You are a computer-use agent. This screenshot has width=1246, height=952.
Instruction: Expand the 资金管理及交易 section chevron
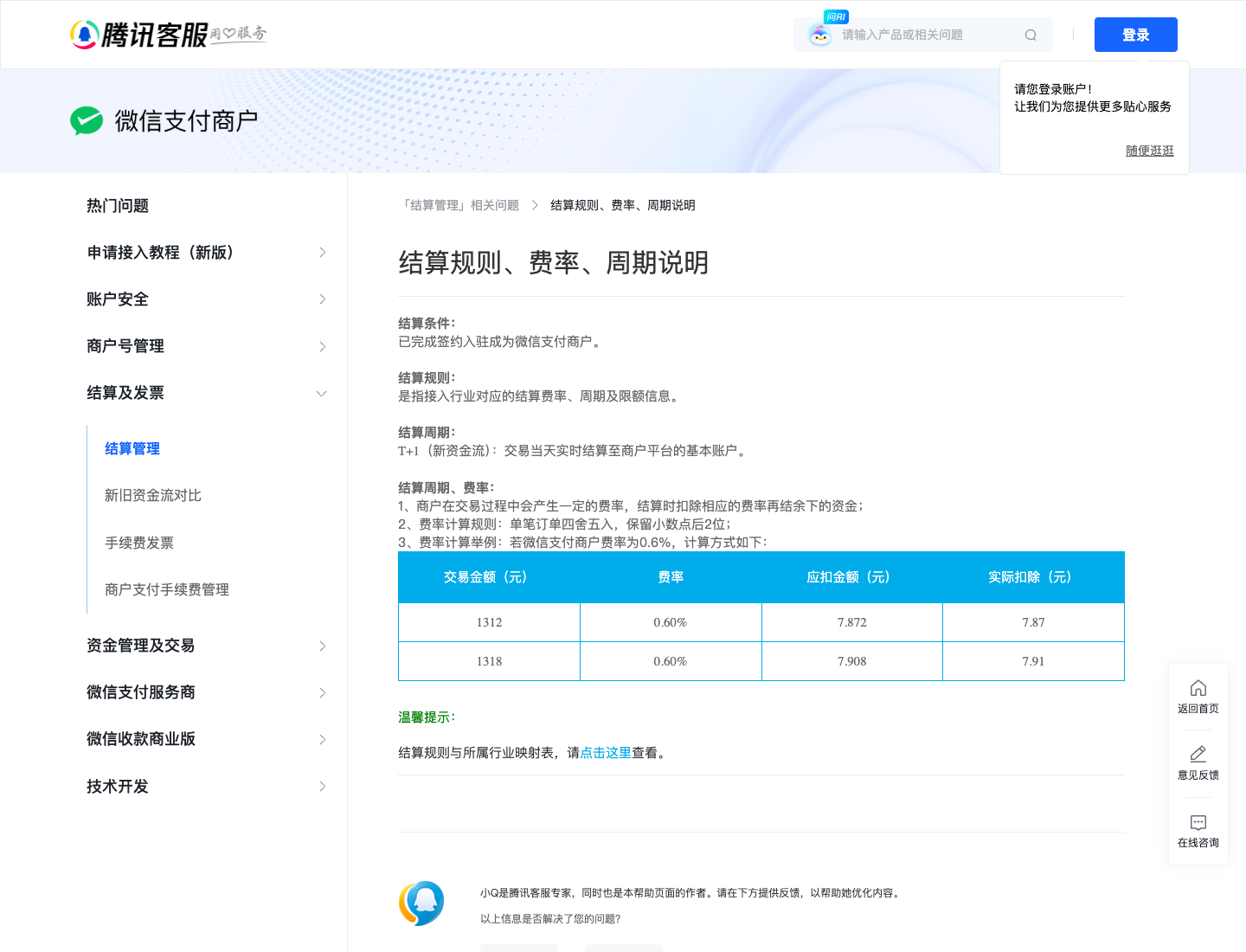tap(323, 646)
